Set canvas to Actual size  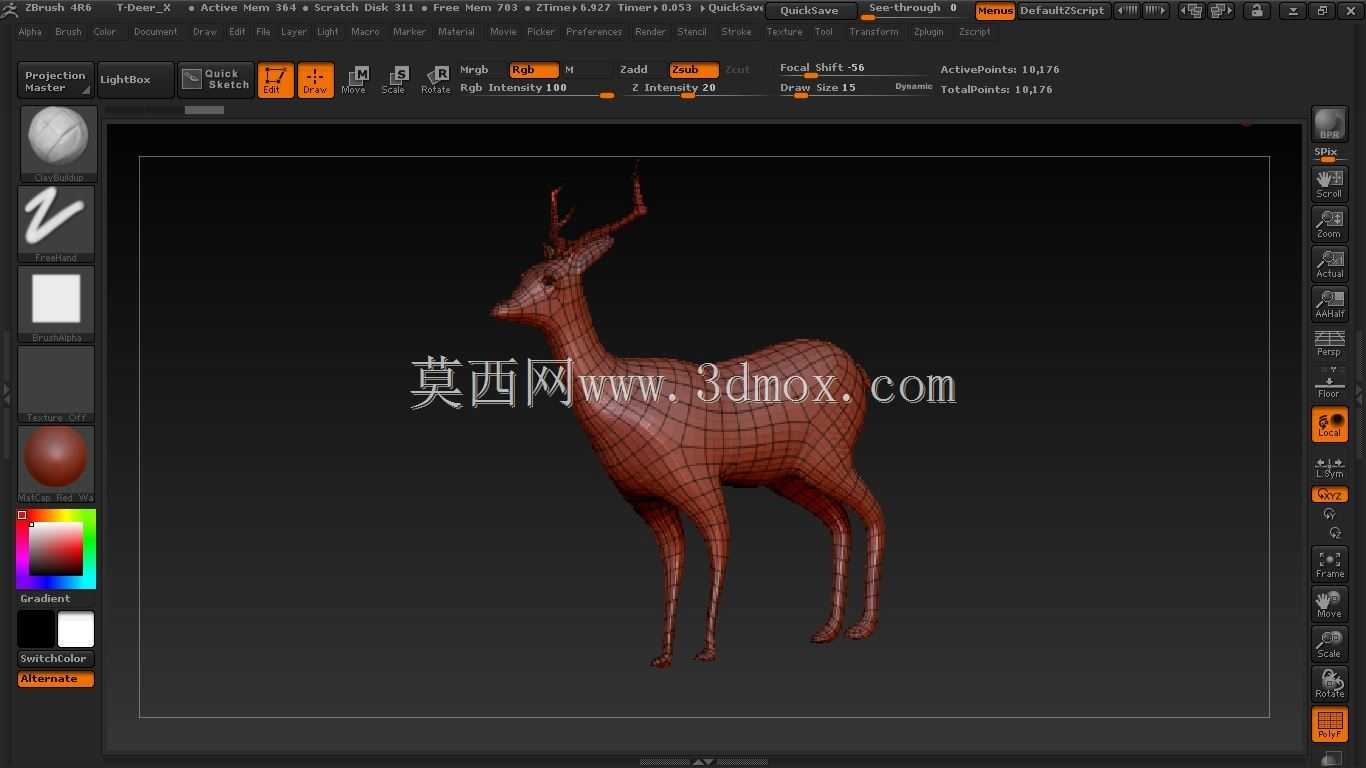[1329, 263]
